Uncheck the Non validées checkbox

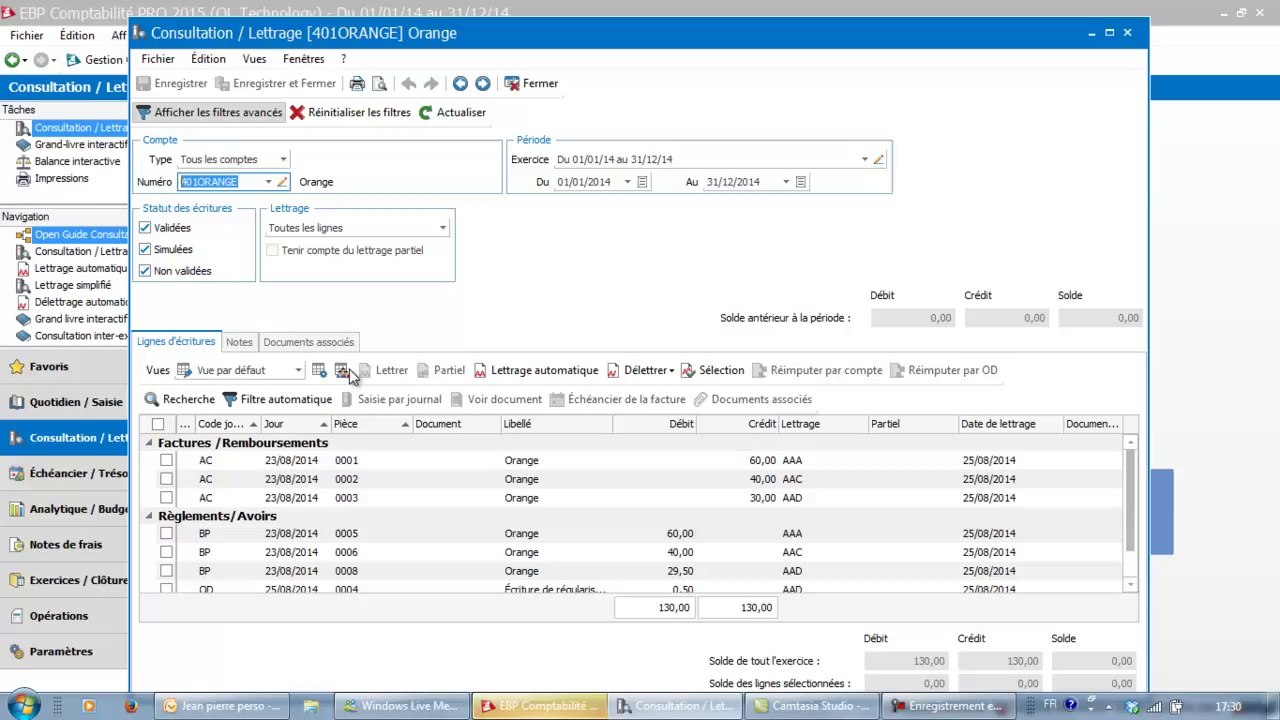tap(145, 271)
